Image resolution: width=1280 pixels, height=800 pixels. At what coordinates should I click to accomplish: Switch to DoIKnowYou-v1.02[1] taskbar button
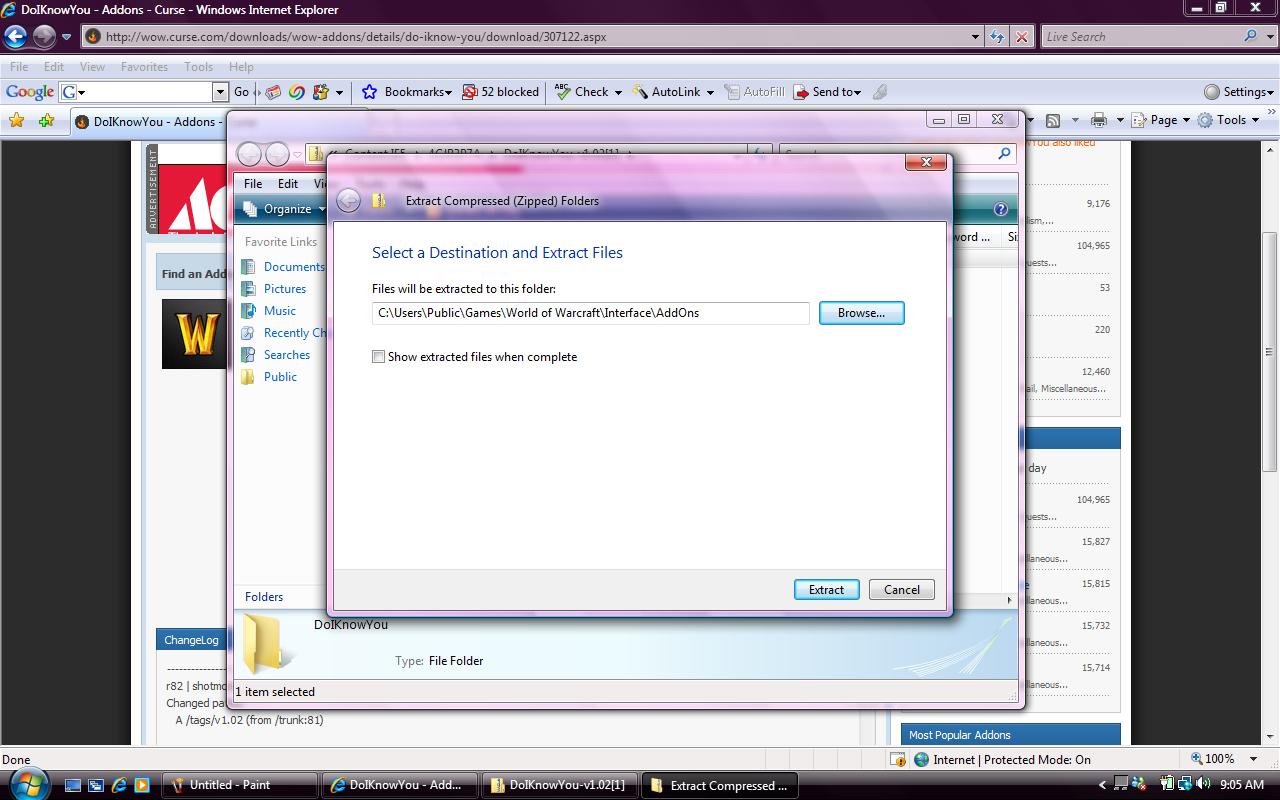(x=560, y=785)
